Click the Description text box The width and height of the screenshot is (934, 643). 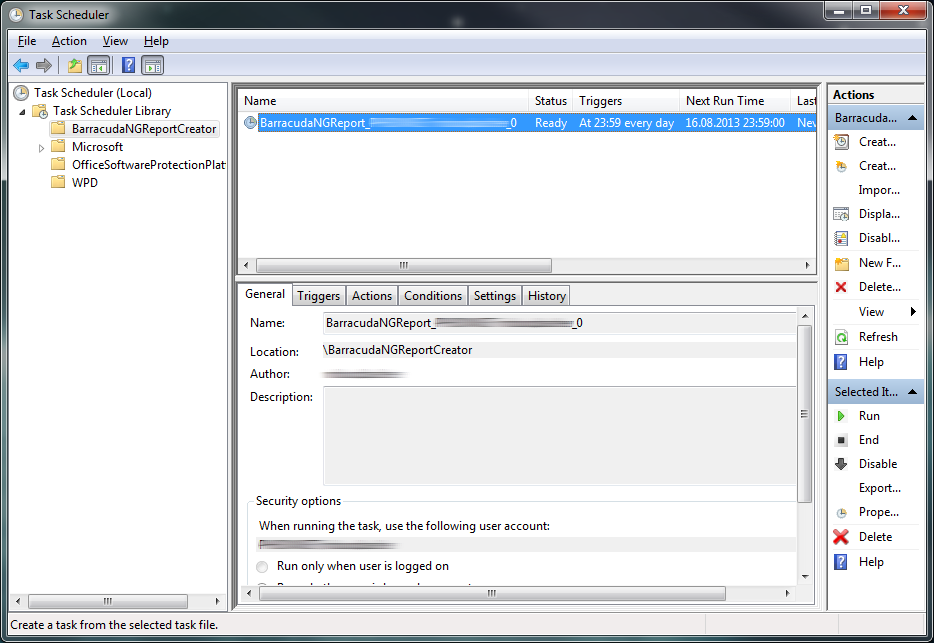(x=560, y=436)
